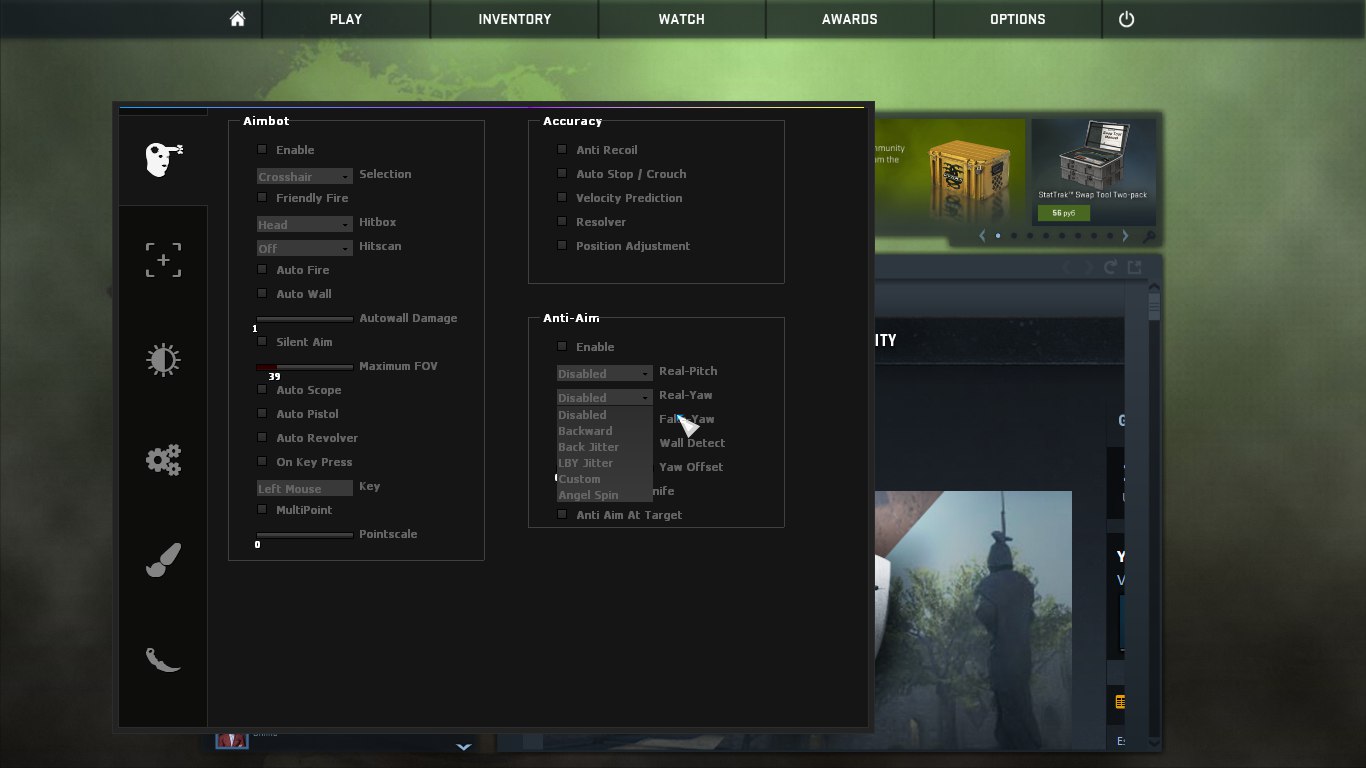Image resolution: width=1366 pixels, height=768 pixels.
Task: Open the sun brightness sidebar tab
Action: (x=163, y=360)
